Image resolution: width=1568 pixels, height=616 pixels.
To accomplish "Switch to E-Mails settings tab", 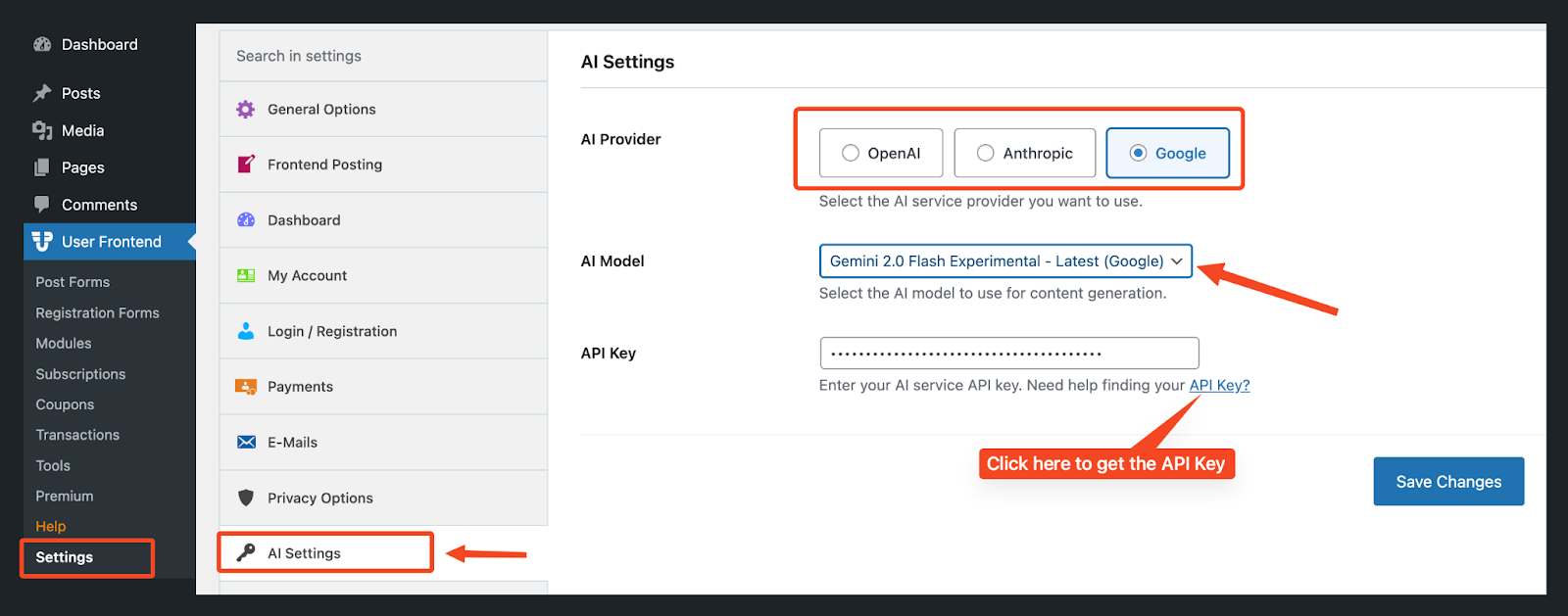I will [x=383, y=443].
